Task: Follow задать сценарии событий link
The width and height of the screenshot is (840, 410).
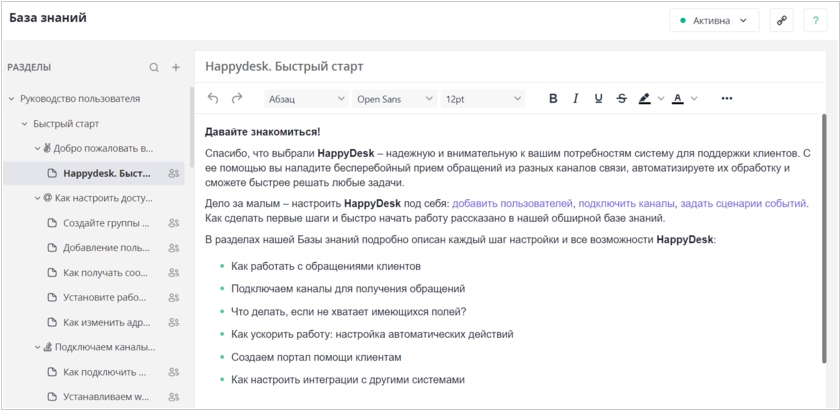Action: (744, 204)
